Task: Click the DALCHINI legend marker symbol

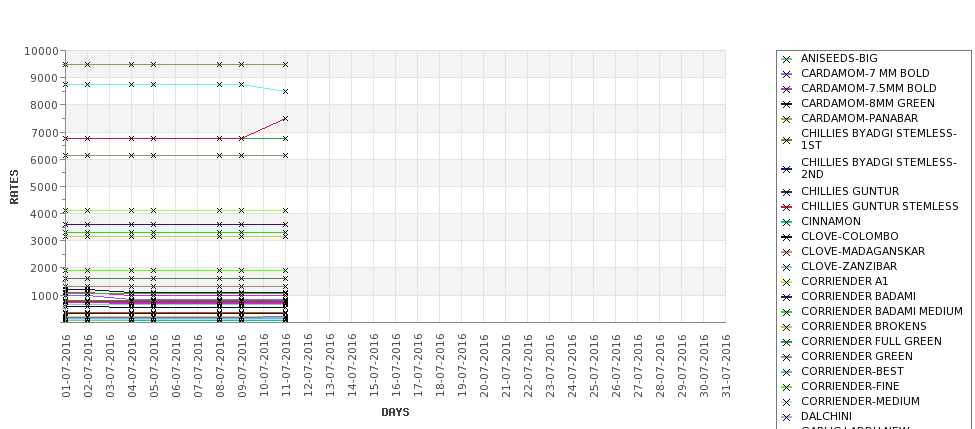Action: click(x=787, y=417)
